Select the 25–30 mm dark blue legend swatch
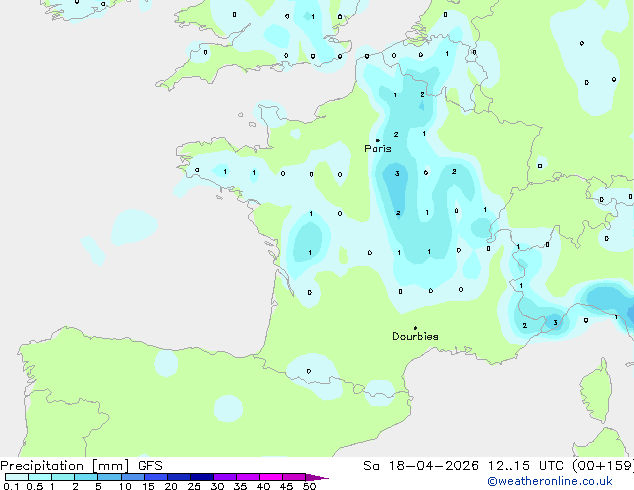 202,477
